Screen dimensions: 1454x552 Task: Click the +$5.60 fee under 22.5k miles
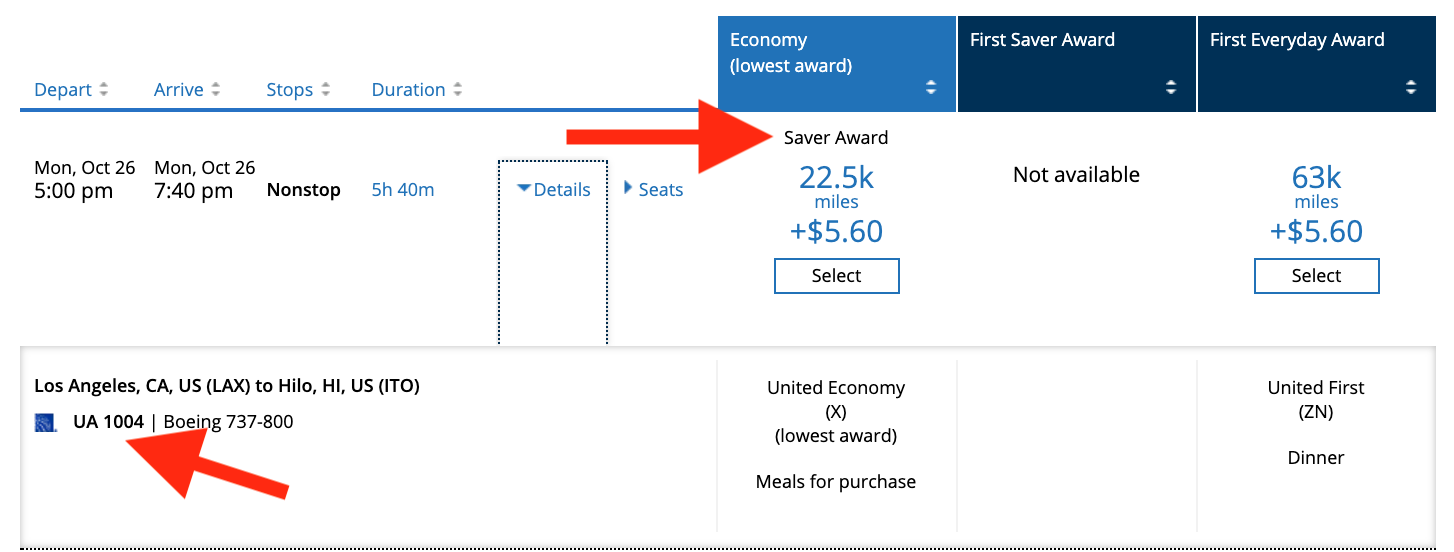pos(837,232)
